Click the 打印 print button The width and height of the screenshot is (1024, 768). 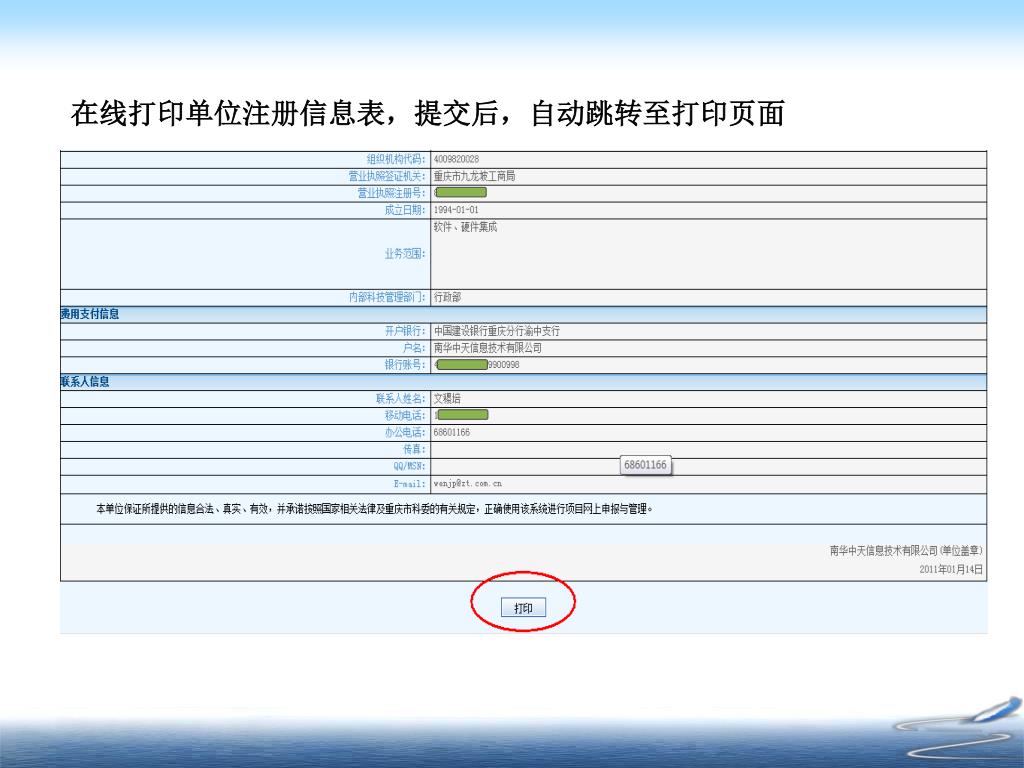523,608
